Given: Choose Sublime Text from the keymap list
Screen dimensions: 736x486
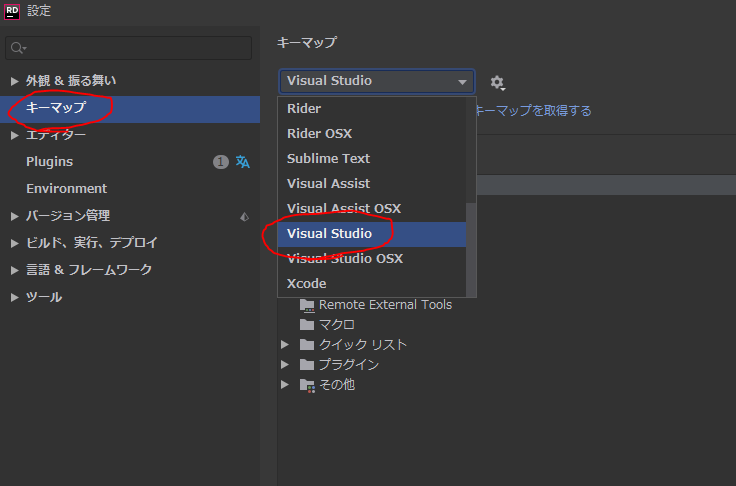Looking at the screenshot, I should 328,159.
